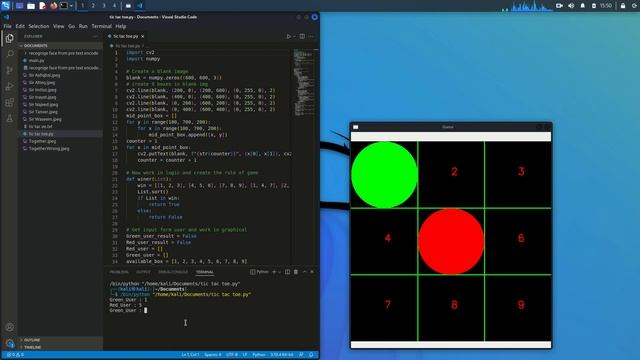The width and height of the screenshot is (640, 360).
Task: Open the Go menu
Action: point(71,26)
